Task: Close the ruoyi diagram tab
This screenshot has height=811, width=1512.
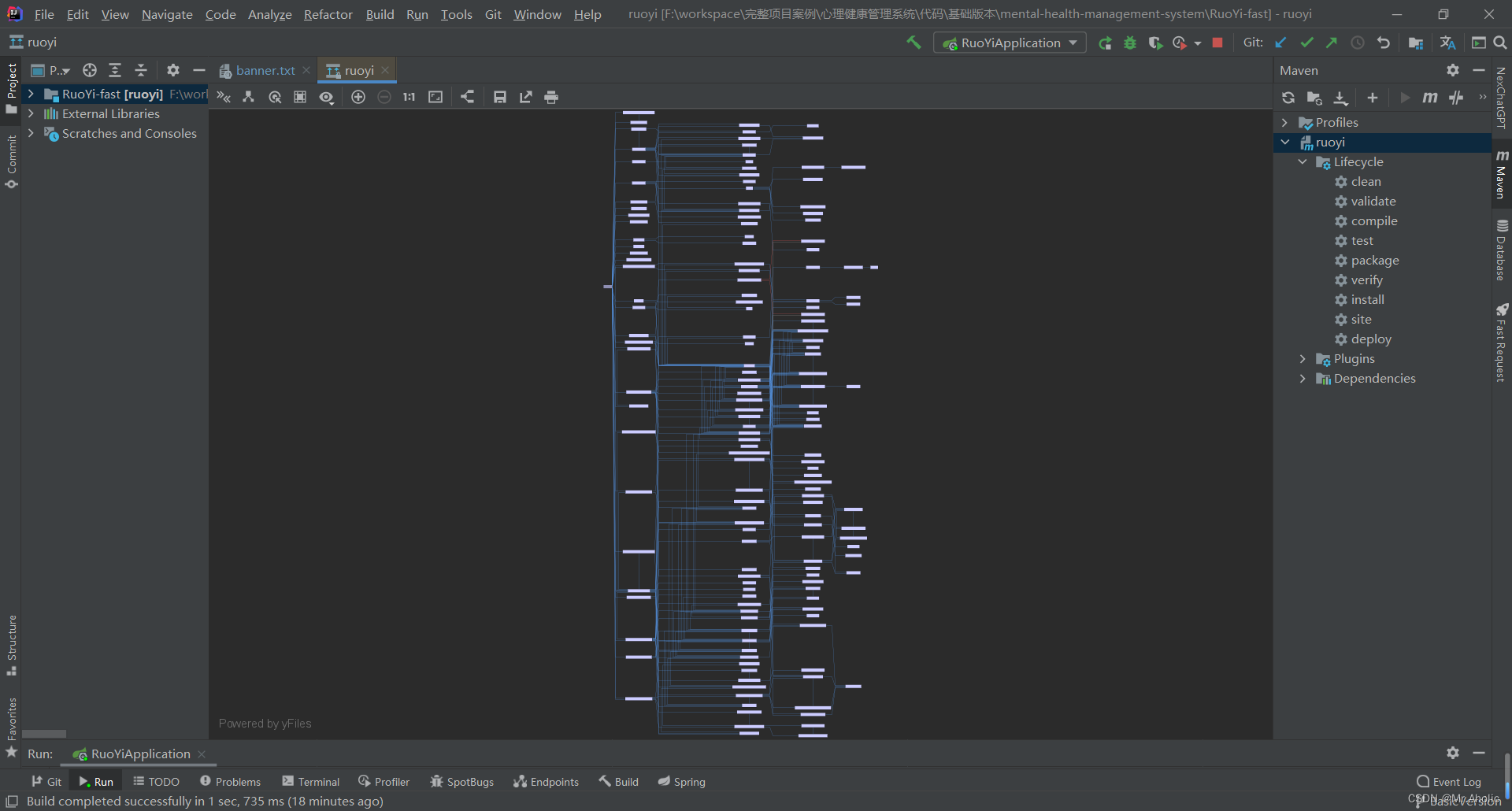Action: 385,70
